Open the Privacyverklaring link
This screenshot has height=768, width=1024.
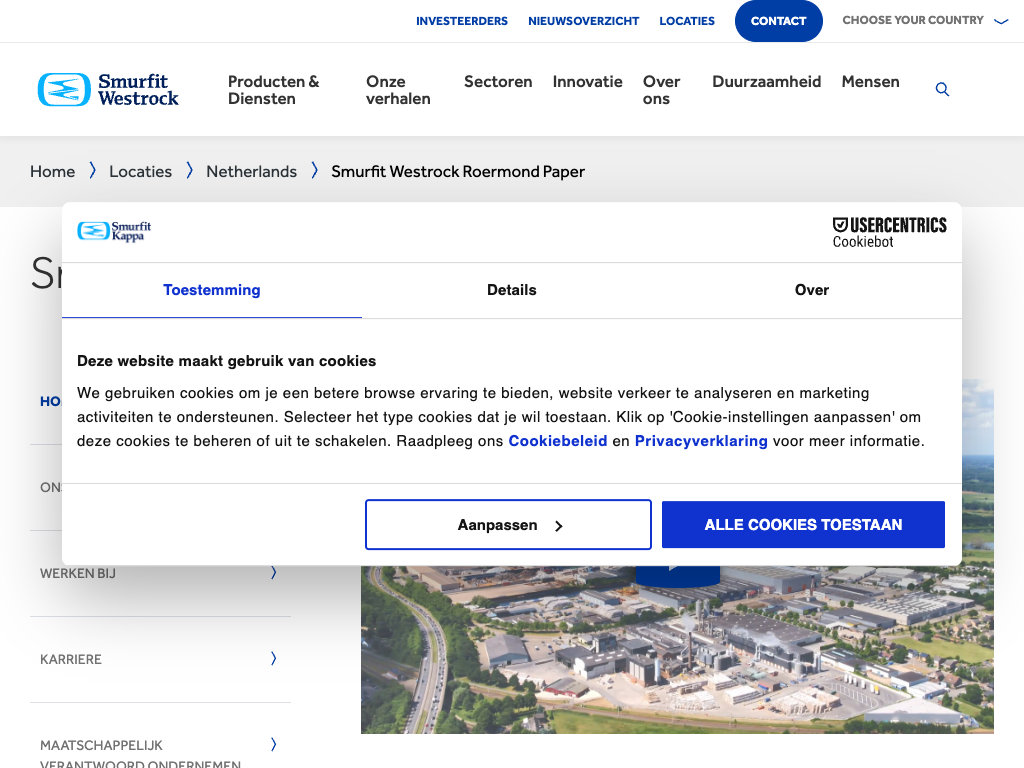[x=701, y=441]
